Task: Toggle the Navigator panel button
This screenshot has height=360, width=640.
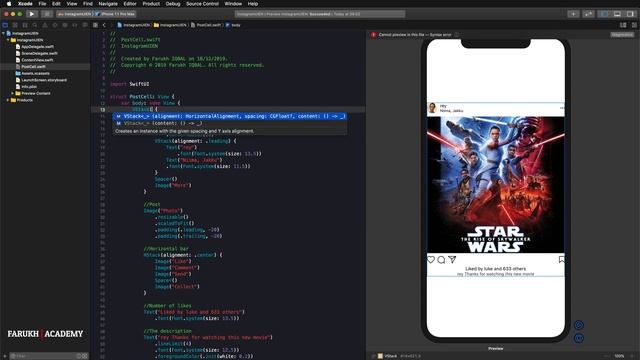Action: pyautogui.click(x=604, y=14)
